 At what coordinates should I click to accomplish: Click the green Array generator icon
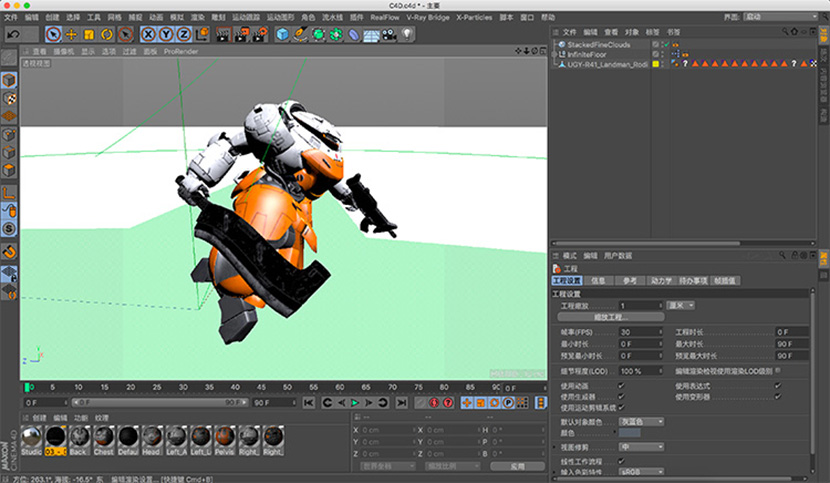tap(336, 35)
